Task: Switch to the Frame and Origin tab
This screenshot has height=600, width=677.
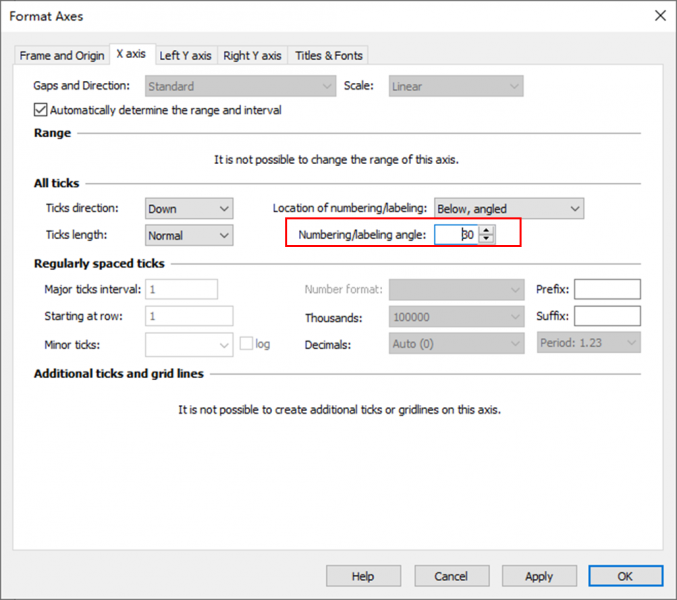Action: tap(62, 56)
